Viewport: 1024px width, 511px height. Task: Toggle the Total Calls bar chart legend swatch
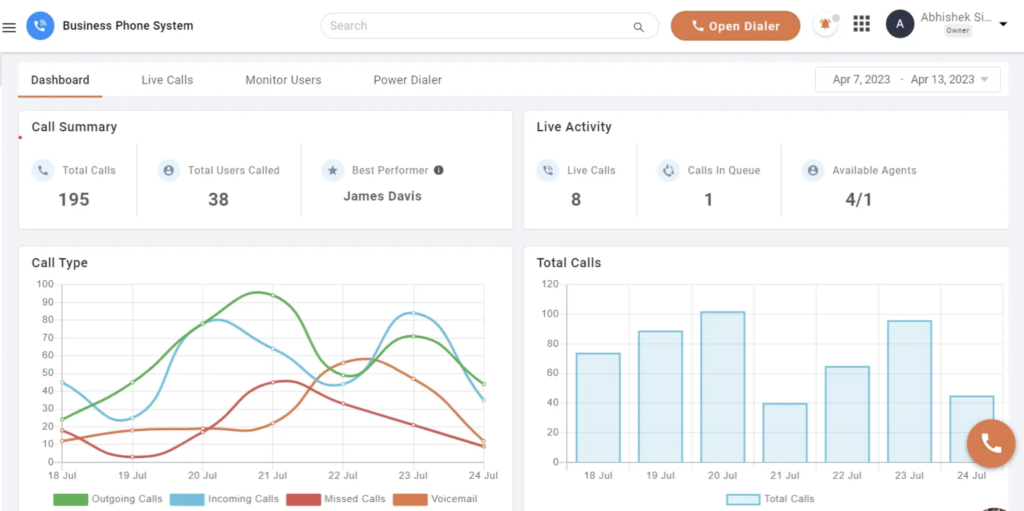pyautogui.click(x=743, y=499)
